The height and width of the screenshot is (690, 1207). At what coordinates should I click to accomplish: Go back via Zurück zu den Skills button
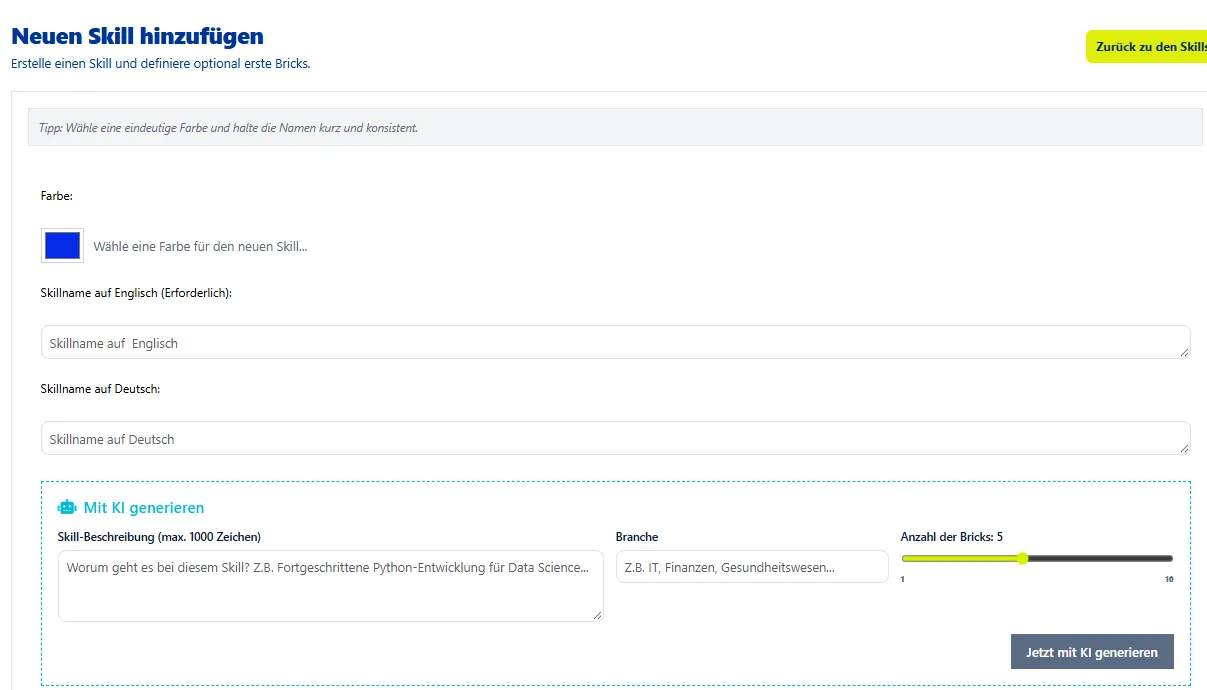(x=1147, y=47)
